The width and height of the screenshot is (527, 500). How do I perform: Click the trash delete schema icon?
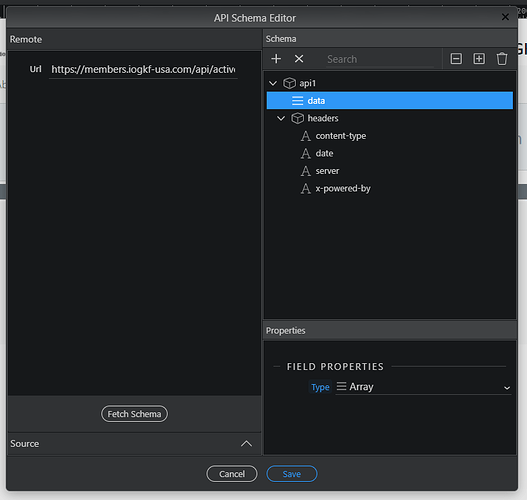pos(502,59)
